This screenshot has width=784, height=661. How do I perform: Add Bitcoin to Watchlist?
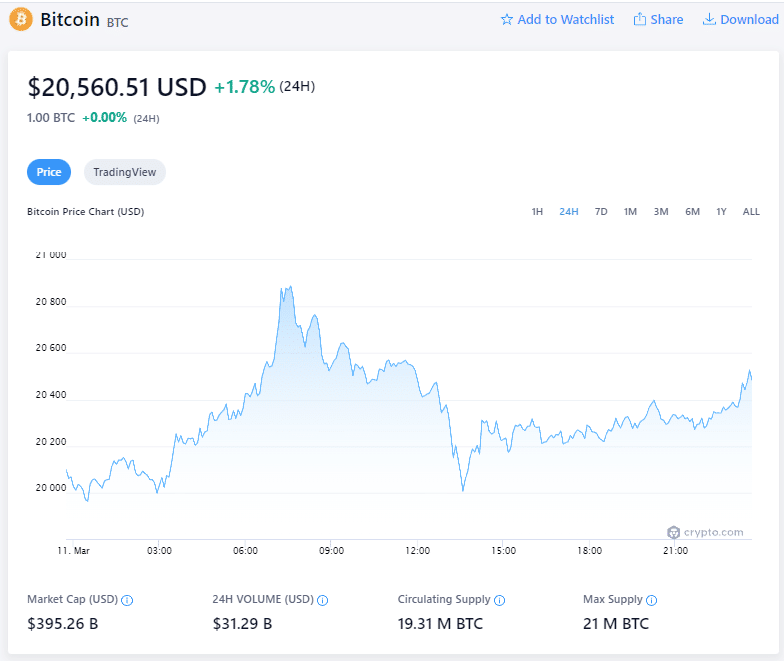tap(557, 20)
